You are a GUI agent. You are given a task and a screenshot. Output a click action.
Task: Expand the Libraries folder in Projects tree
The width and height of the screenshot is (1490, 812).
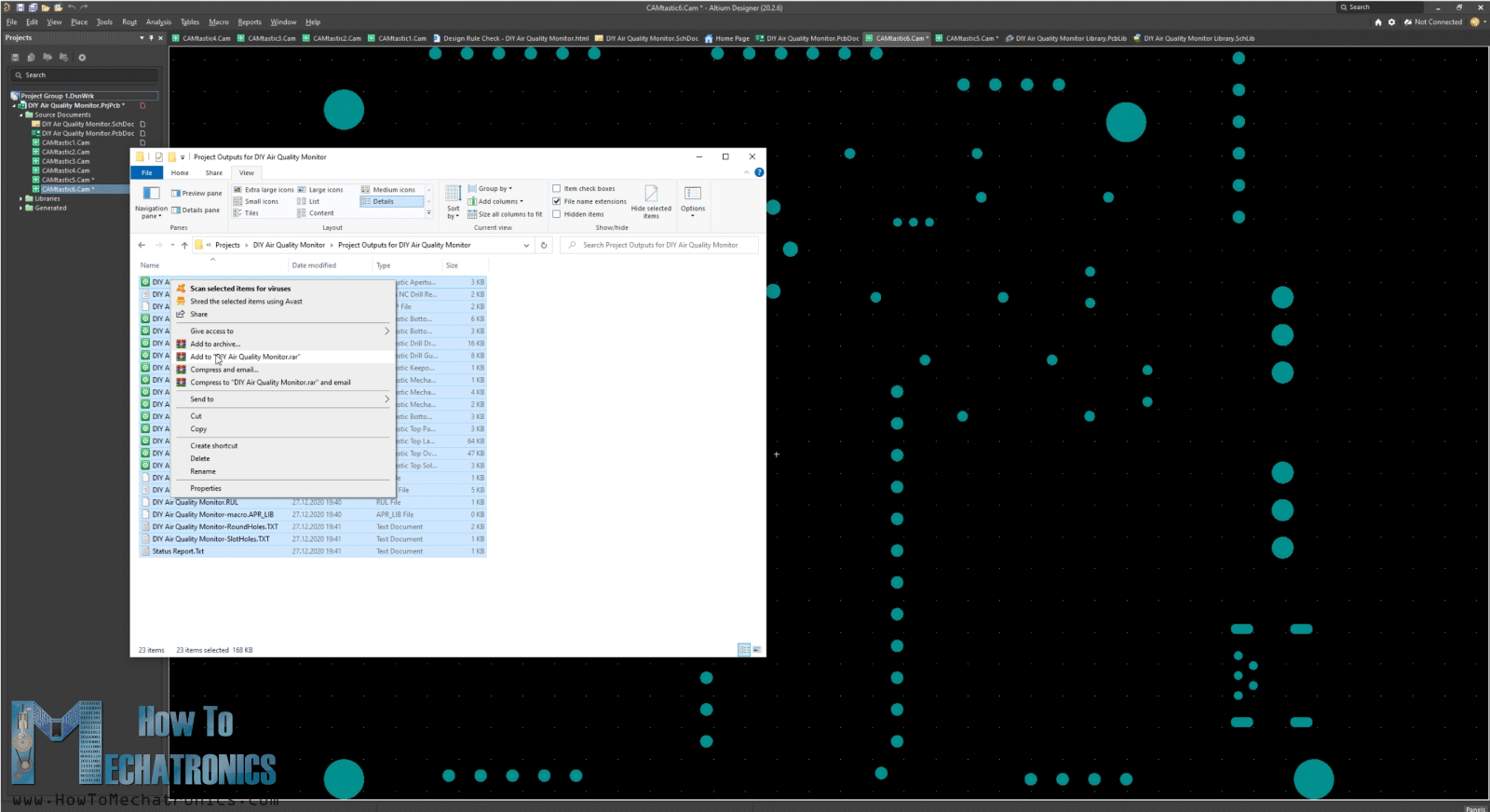click(21, 198)
